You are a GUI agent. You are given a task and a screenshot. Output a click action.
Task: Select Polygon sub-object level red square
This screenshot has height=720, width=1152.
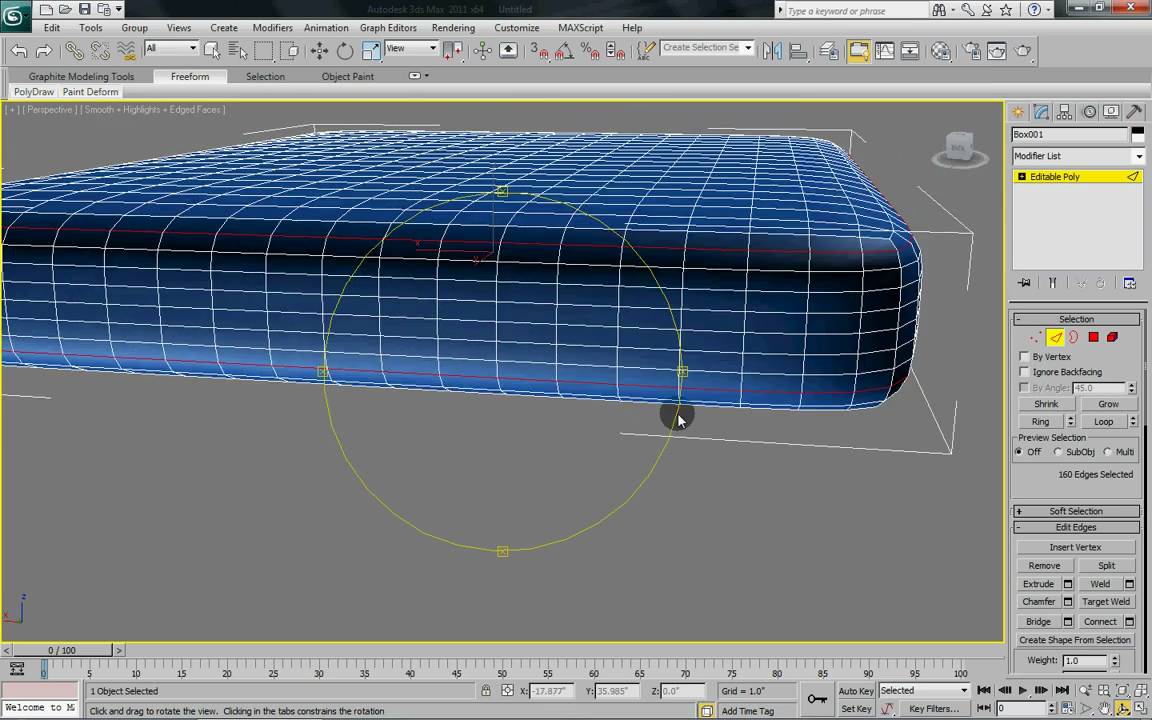point(1093,337)
